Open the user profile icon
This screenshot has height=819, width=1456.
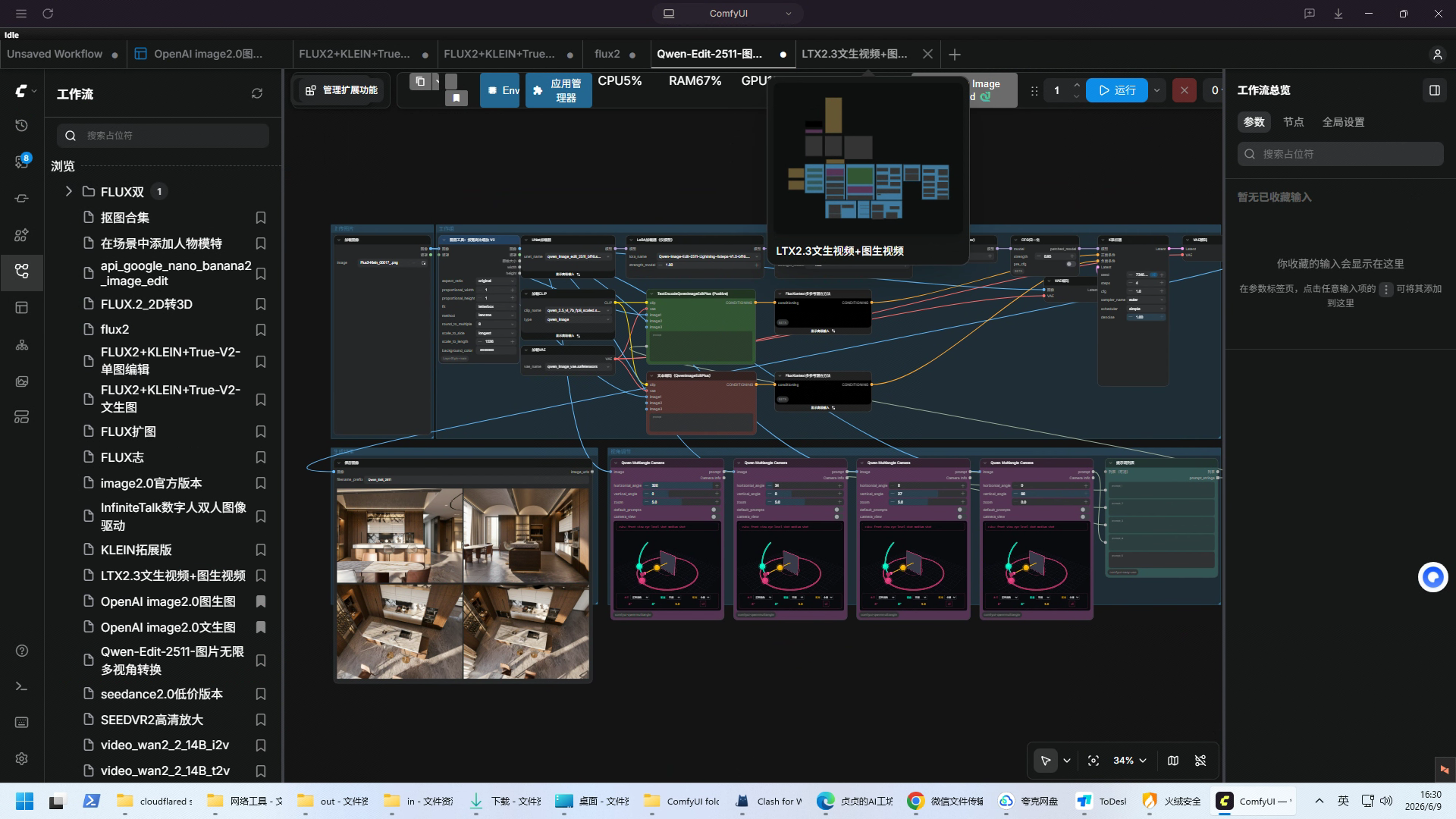click(x=1437, y=55)
